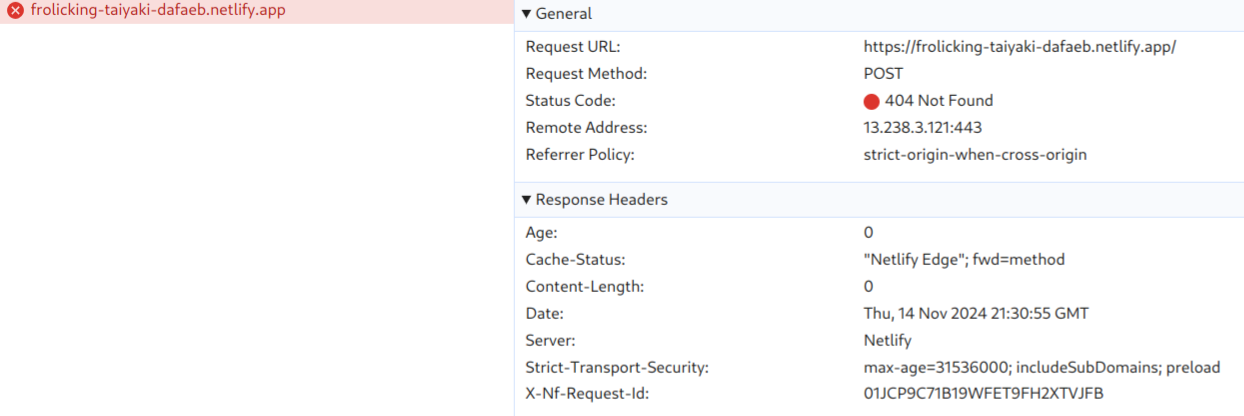Click the Request URL value
Viewport: 1244px width, 416px height.
(1020, 47)
